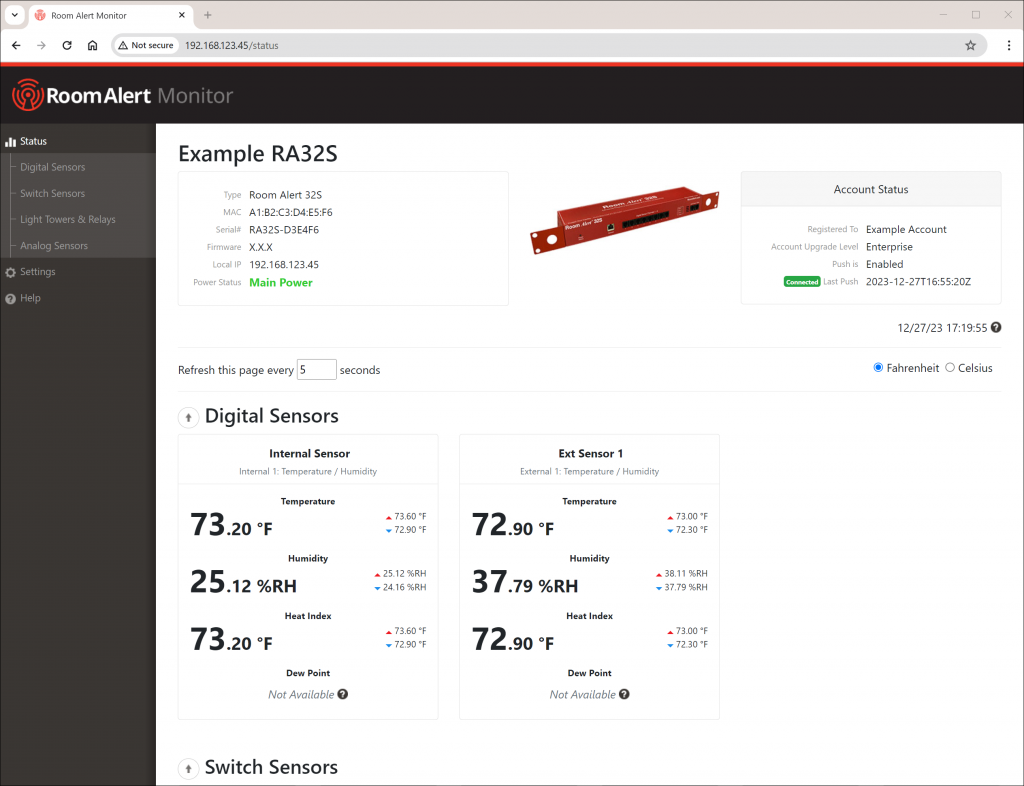Open the Chrome three-dot menu

[x=1009, y=45]
